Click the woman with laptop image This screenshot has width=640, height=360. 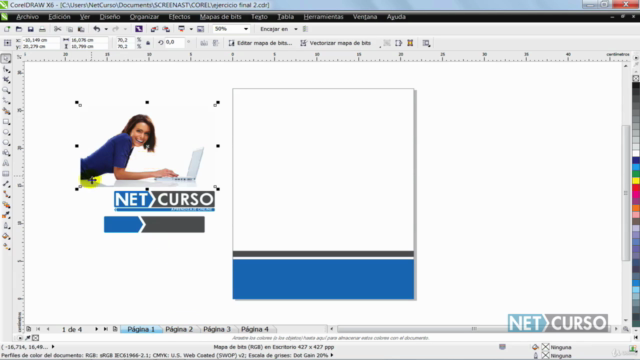pos(147,146)
